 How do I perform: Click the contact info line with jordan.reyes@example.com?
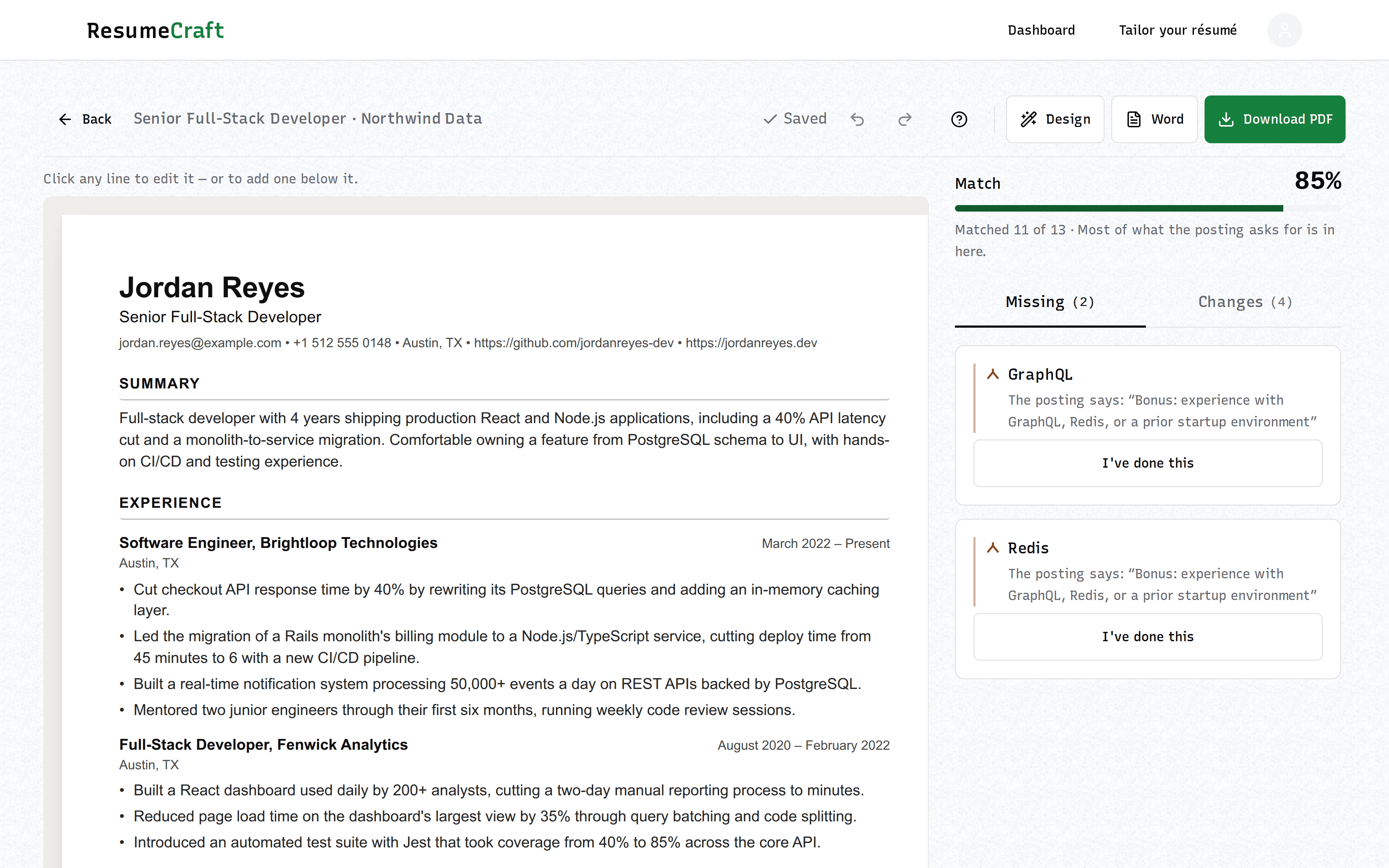[468, 343]
